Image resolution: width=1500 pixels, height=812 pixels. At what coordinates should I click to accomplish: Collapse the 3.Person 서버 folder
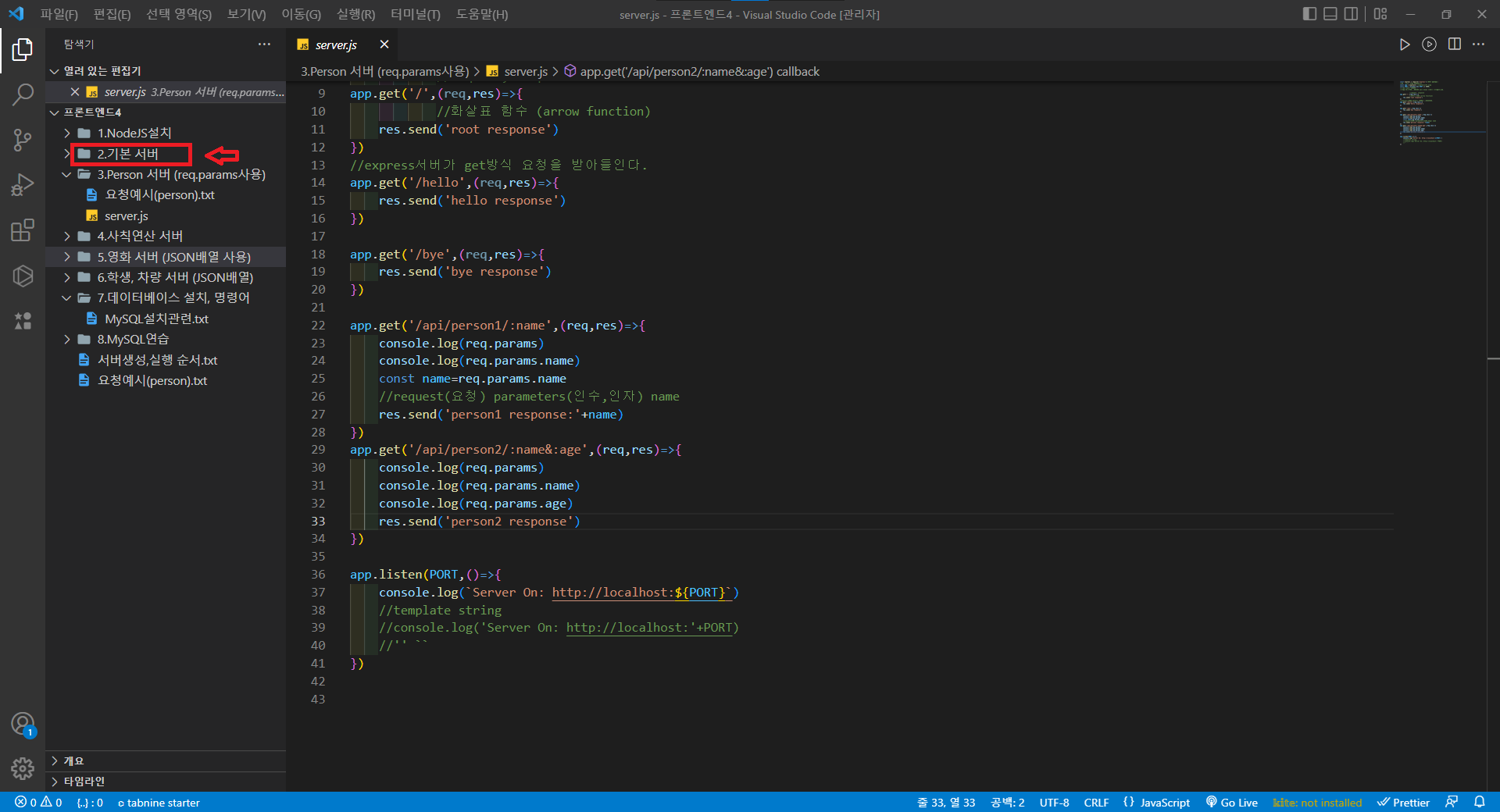[x=166, y=175]
